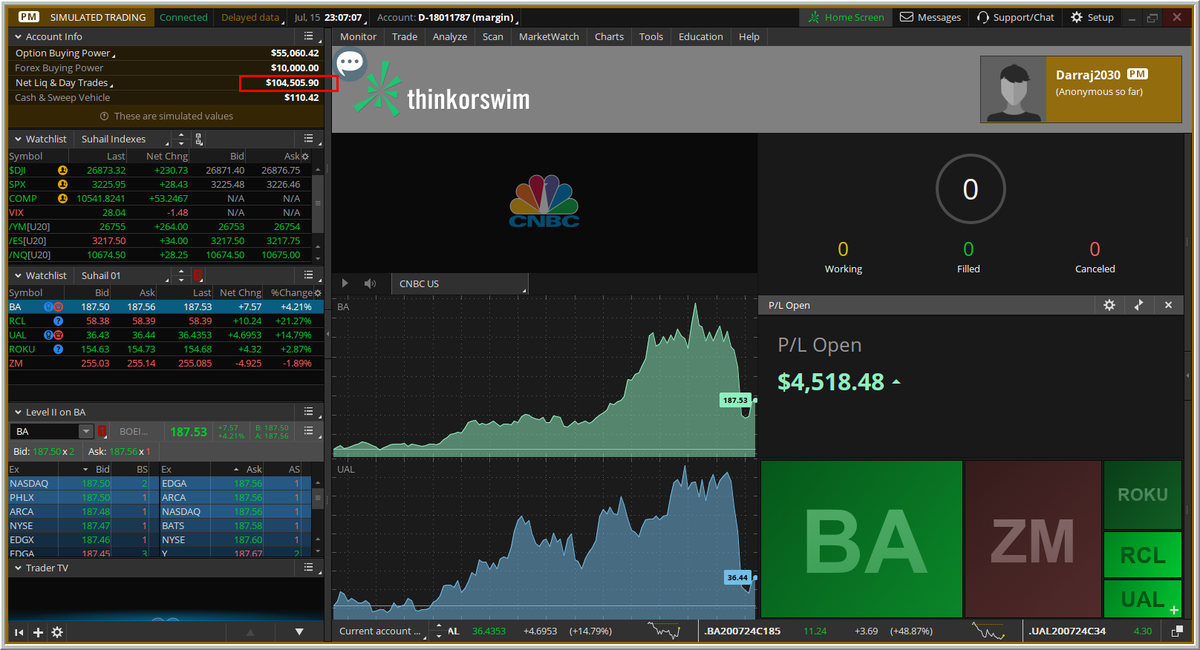1200x650 pixels.
Task: Sort Suhail Indexes watchlist by Net Chng column
Action: point(168,157)
